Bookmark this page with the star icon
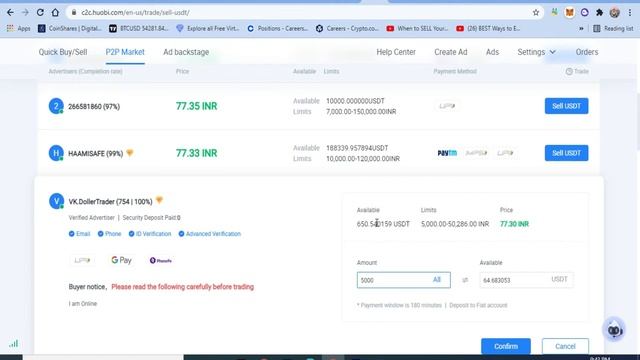The image size is (640, 360). [536, 13]
